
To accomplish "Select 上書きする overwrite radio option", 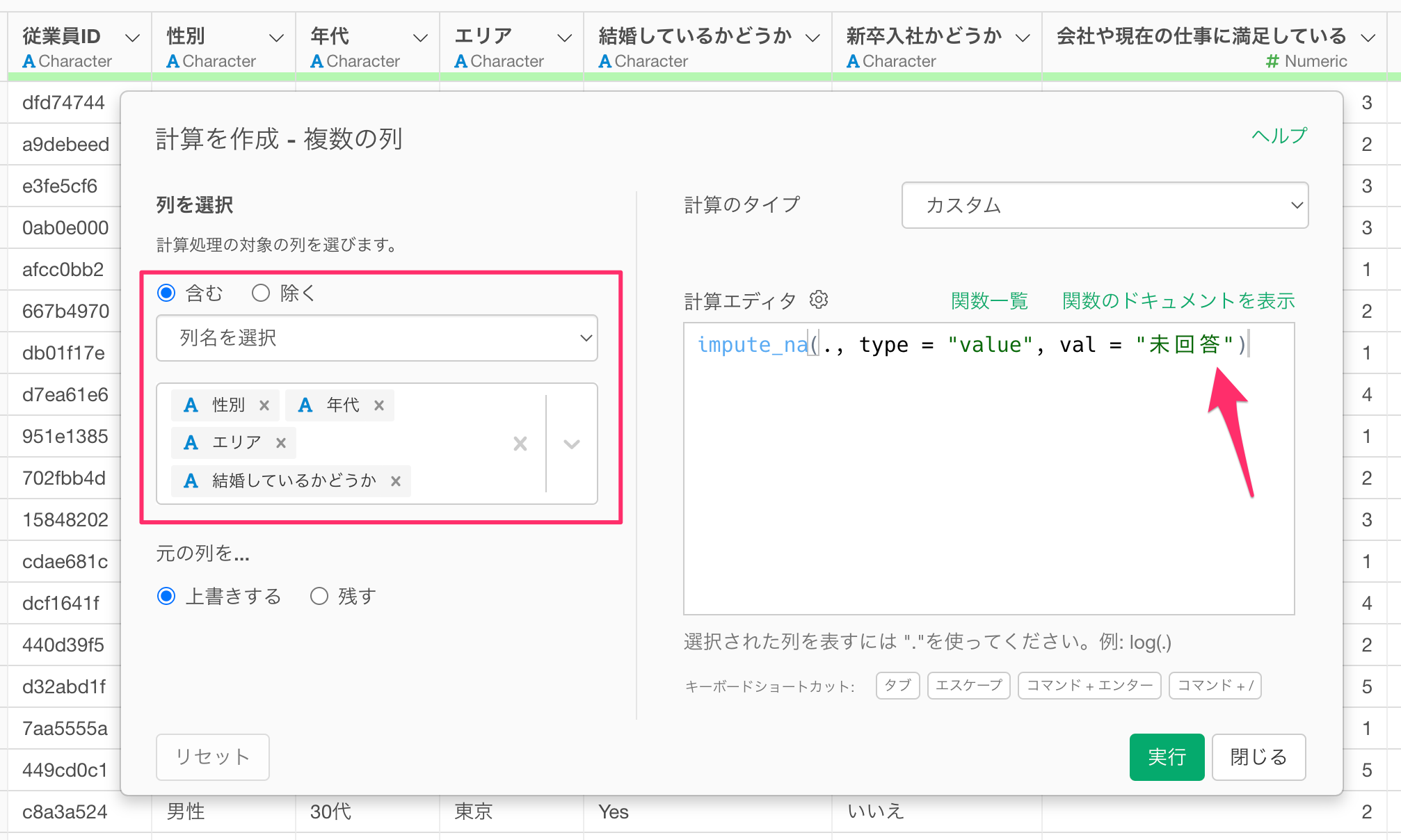I will click(x=166, y=596).
